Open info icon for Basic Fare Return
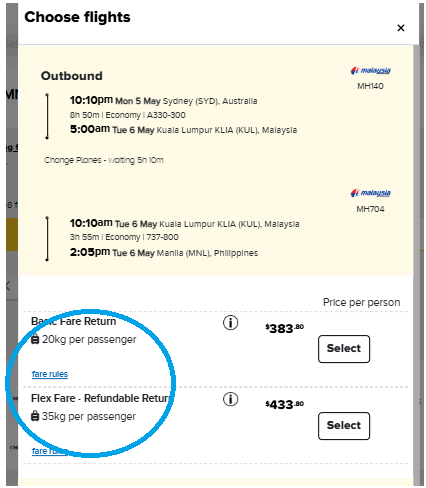Image resolution: width=426 pixels, height=488 pixels. (230, 322)
